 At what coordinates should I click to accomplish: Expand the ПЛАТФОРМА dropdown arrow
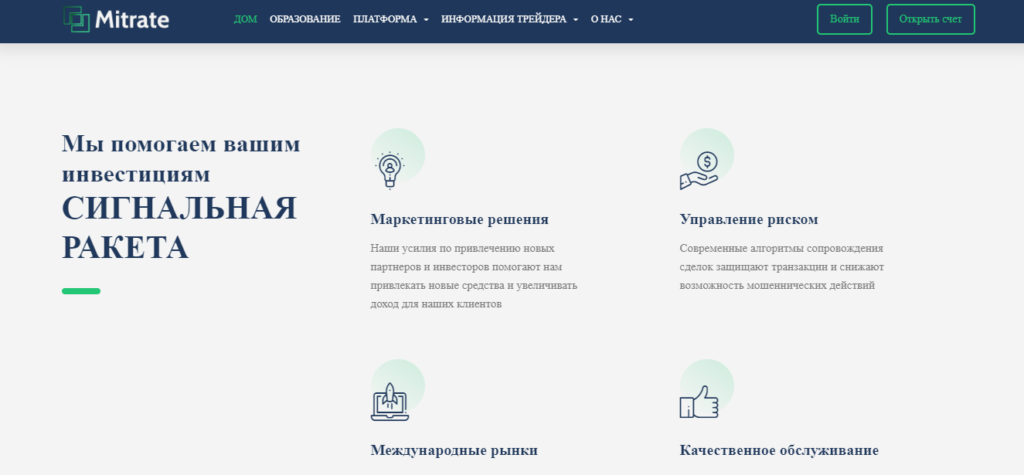426,20
